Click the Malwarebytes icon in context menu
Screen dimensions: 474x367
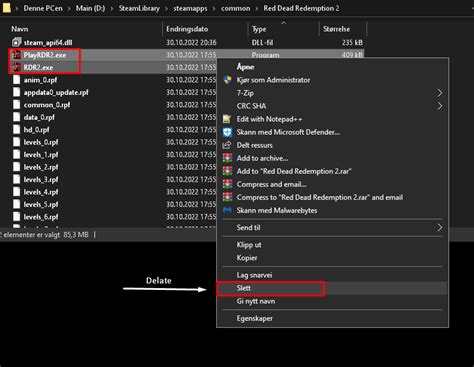coord(227,210)
